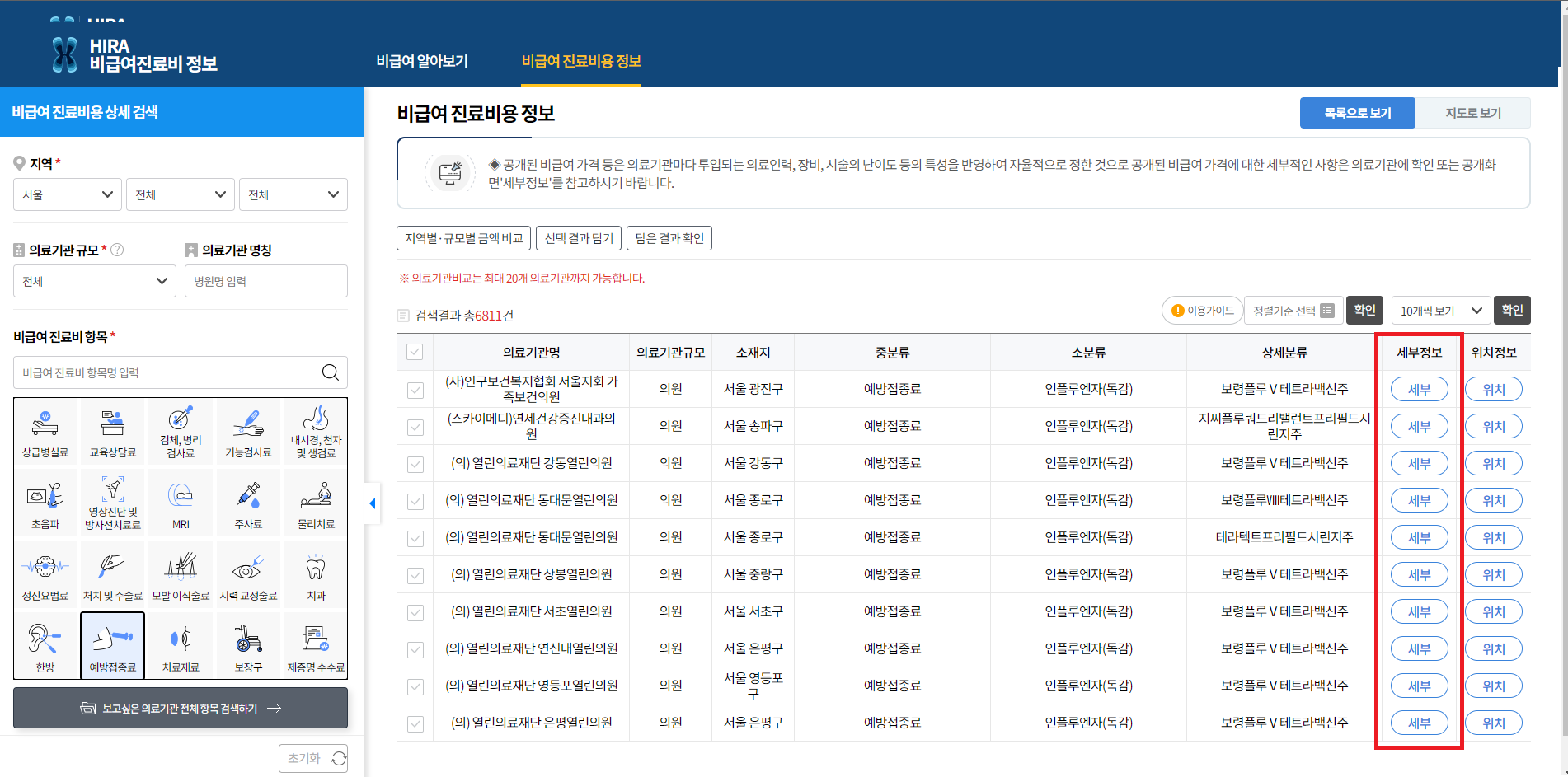Pick the 보장구 wheelchair icon

248,647
